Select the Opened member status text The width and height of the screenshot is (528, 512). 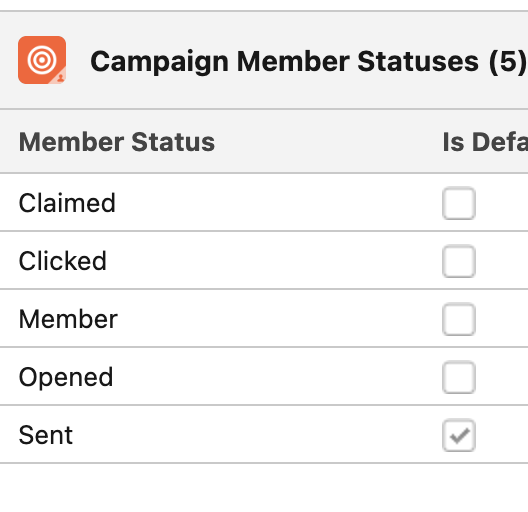(66, 377)
